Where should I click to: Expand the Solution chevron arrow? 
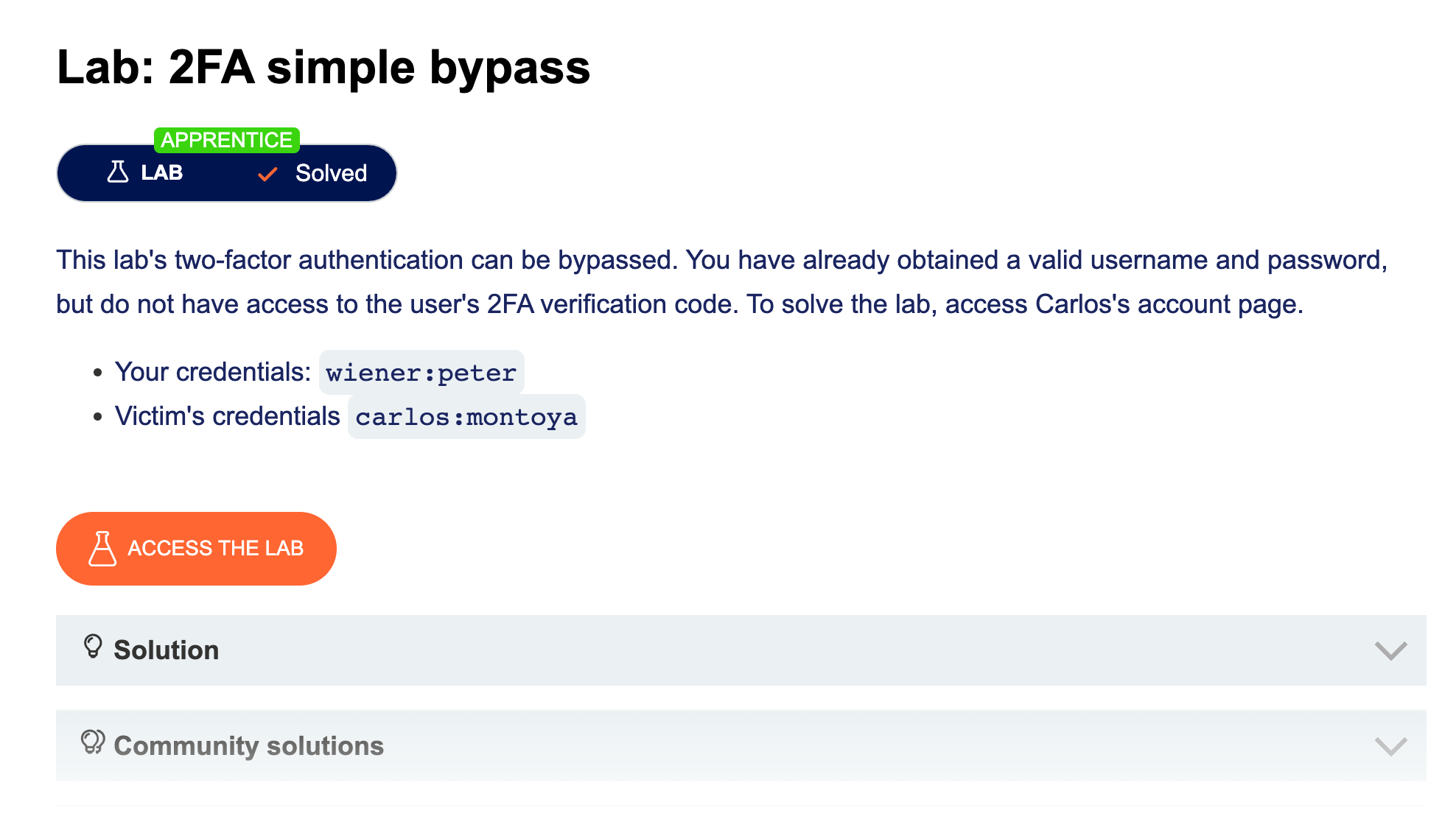tap(1390, 650)
